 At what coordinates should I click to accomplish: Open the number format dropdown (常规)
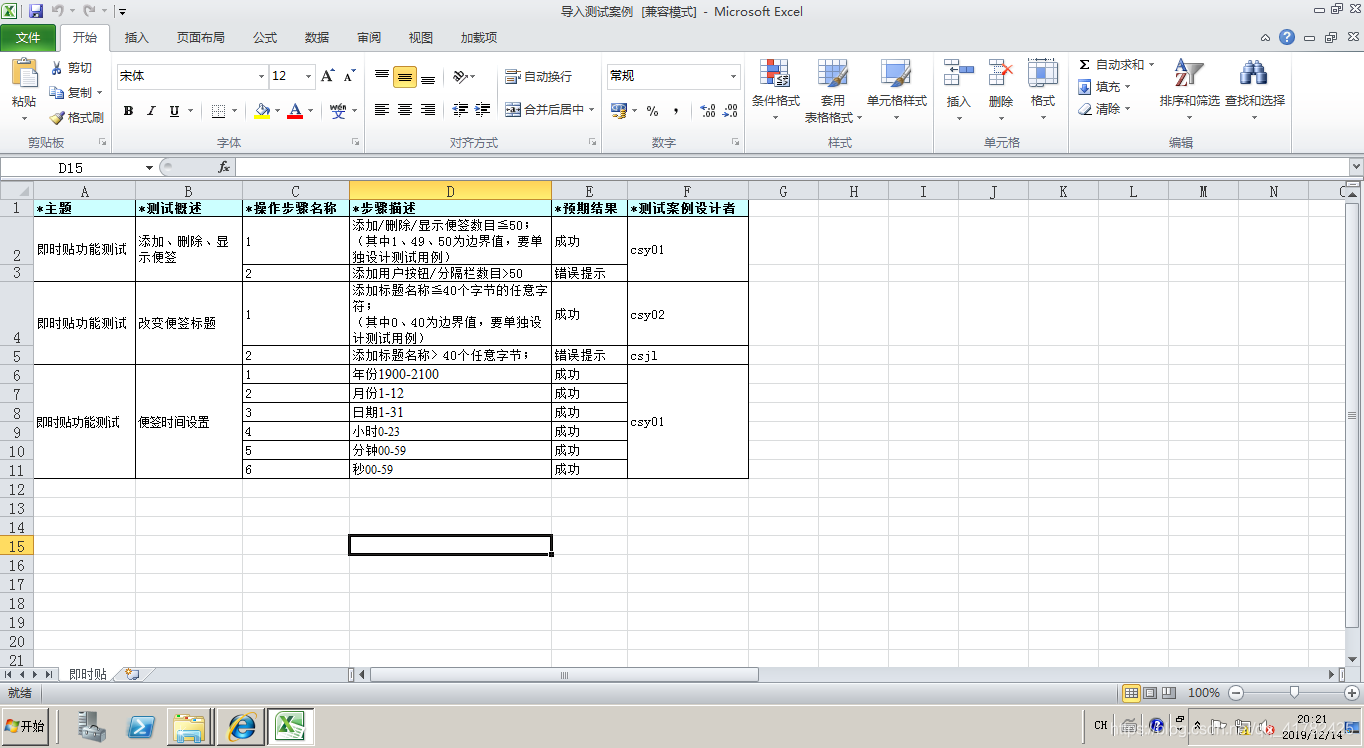[x=733, y=76]
